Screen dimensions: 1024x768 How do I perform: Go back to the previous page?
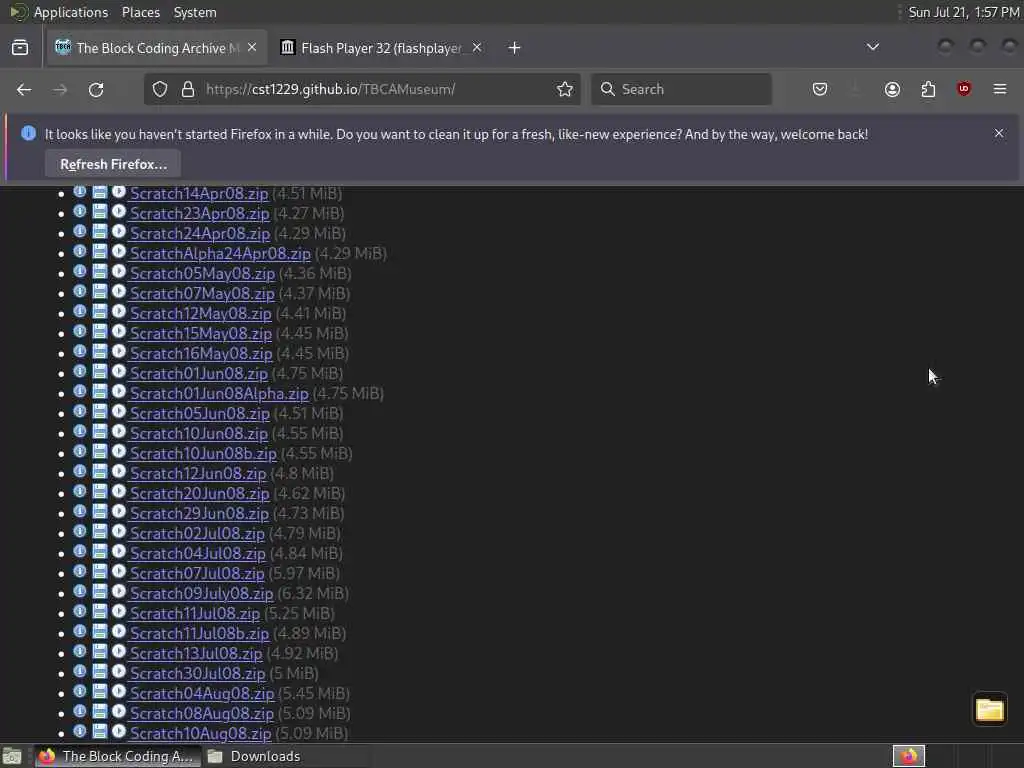(x=24, y=89)
